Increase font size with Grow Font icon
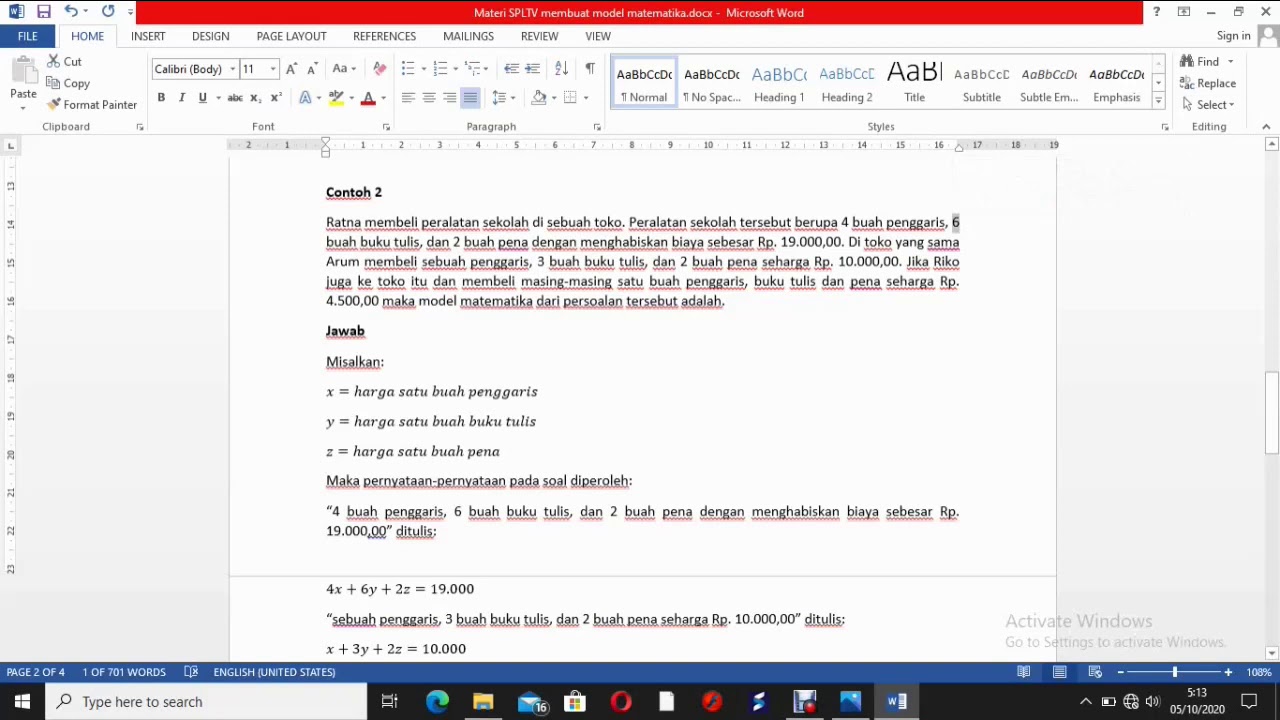 click(291, 69)
